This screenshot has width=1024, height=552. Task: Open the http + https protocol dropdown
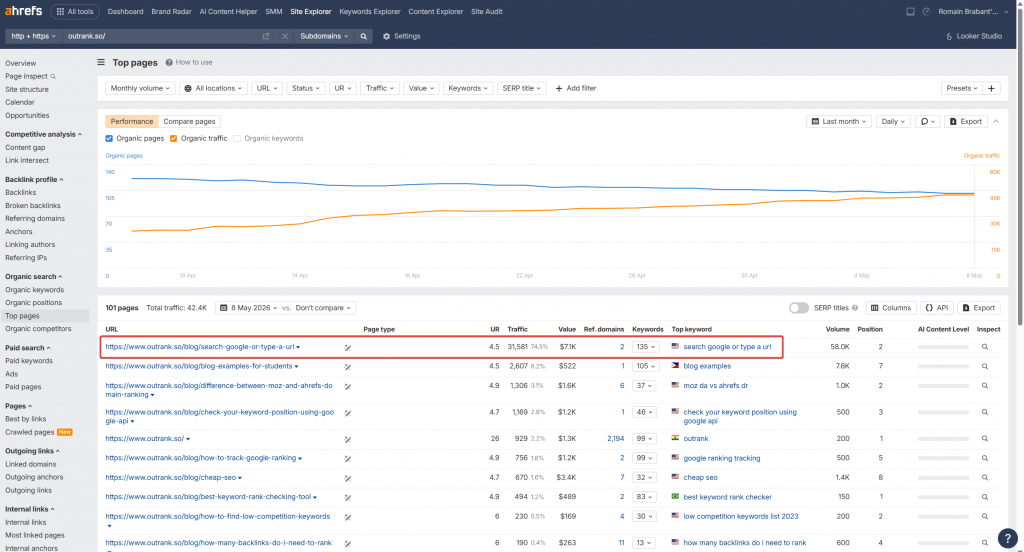(x=33, y=36)
